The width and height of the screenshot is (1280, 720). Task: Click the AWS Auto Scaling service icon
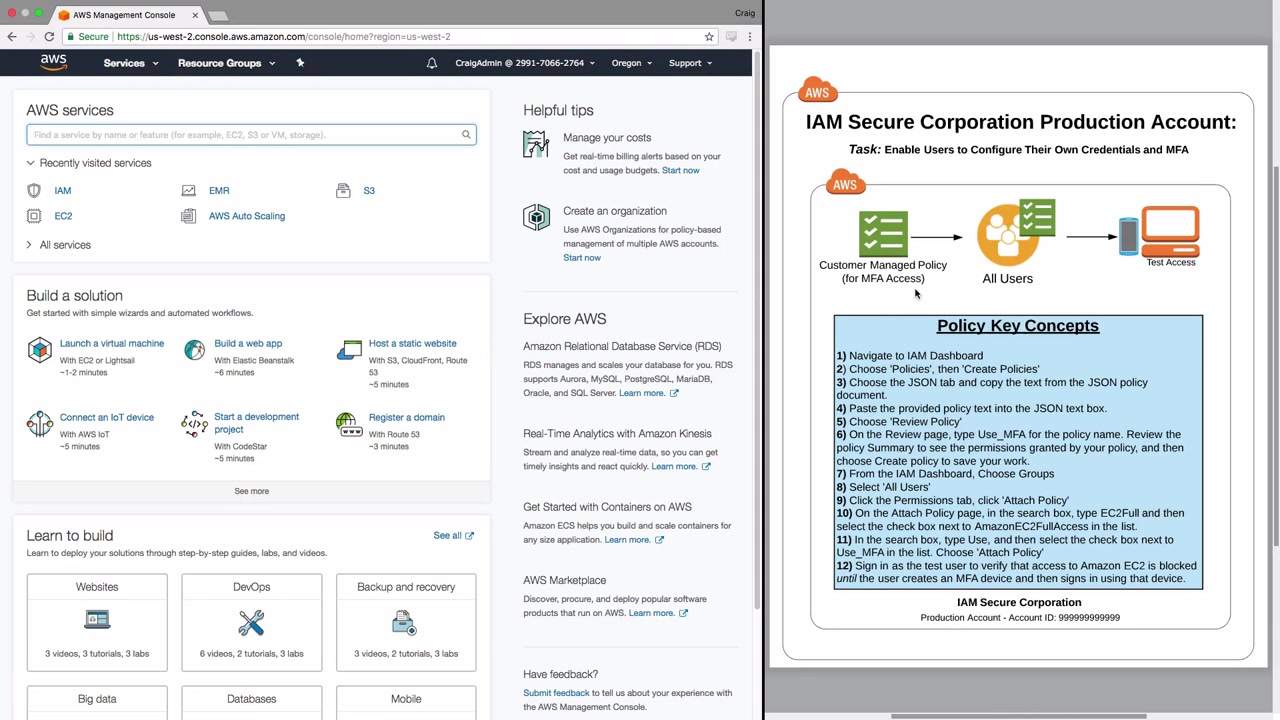[188, 216]
